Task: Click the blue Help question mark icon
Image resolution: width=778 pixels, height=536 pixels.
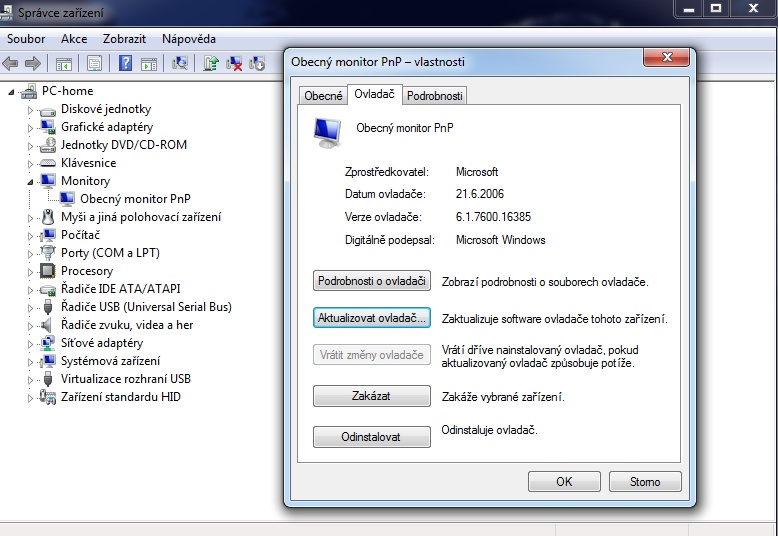Action: (126, 63)
